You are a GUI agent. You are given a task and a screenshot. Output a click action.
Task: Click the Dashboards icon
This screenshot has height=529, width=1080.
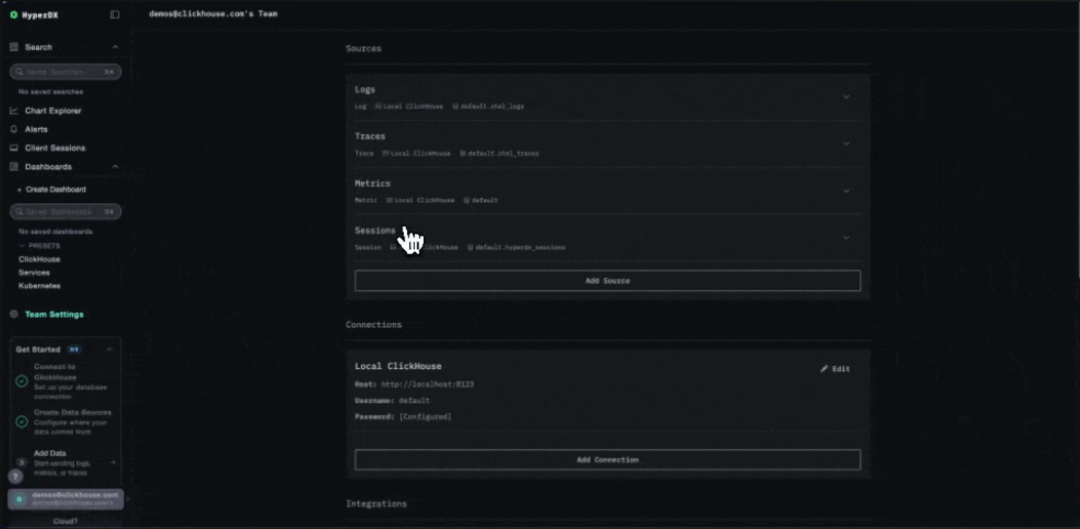(x=14, y=167)
